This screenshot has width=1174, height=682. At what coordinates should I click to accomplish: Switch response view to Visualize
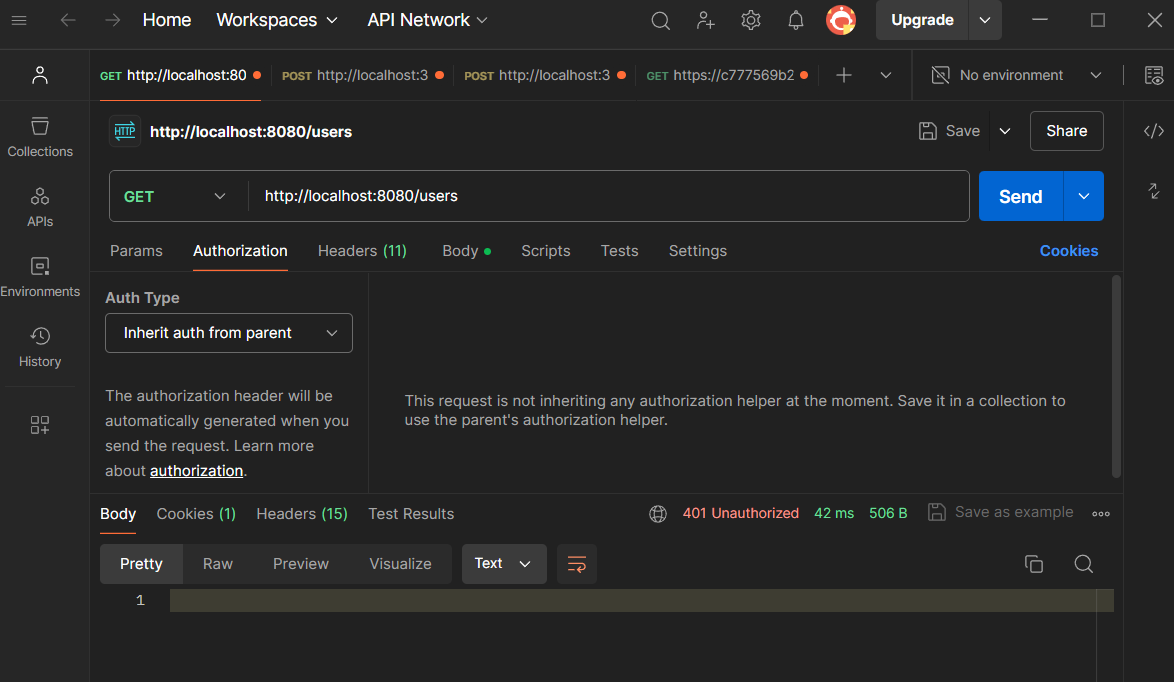tap(401, 564)
